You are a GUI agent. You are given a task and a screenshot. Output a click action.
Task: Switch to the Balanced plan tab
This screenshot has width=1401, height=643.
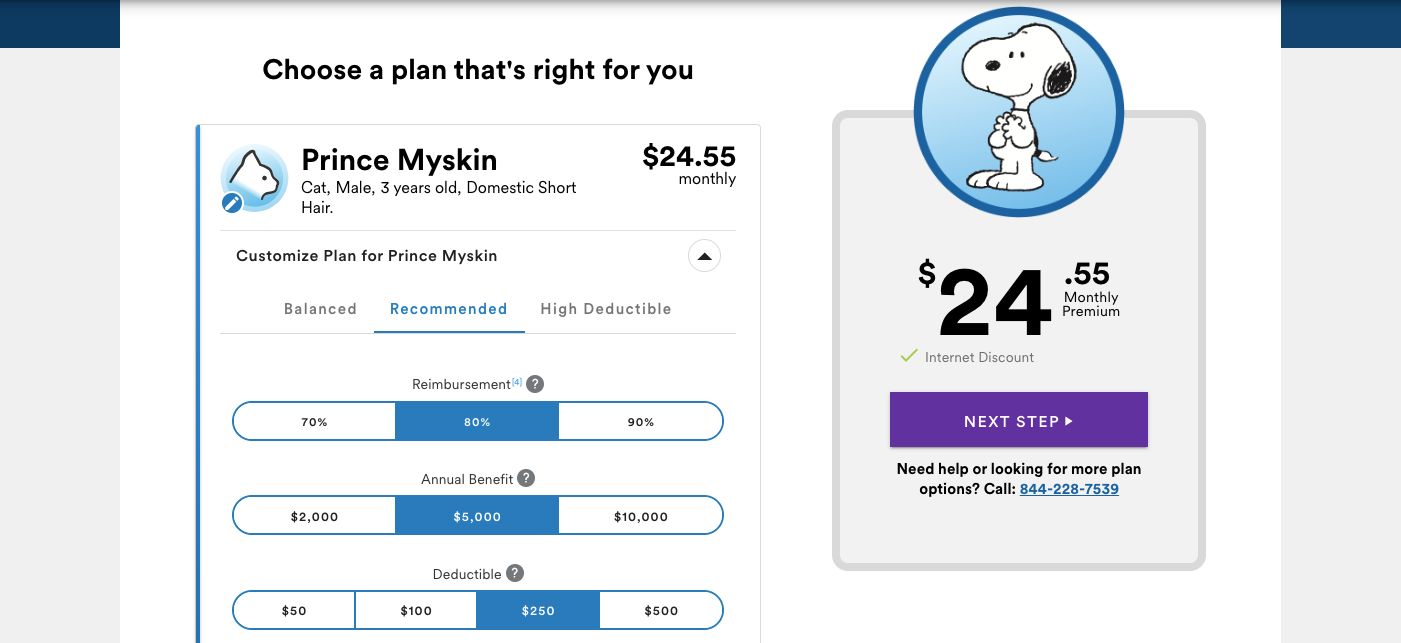pos(320,309)
